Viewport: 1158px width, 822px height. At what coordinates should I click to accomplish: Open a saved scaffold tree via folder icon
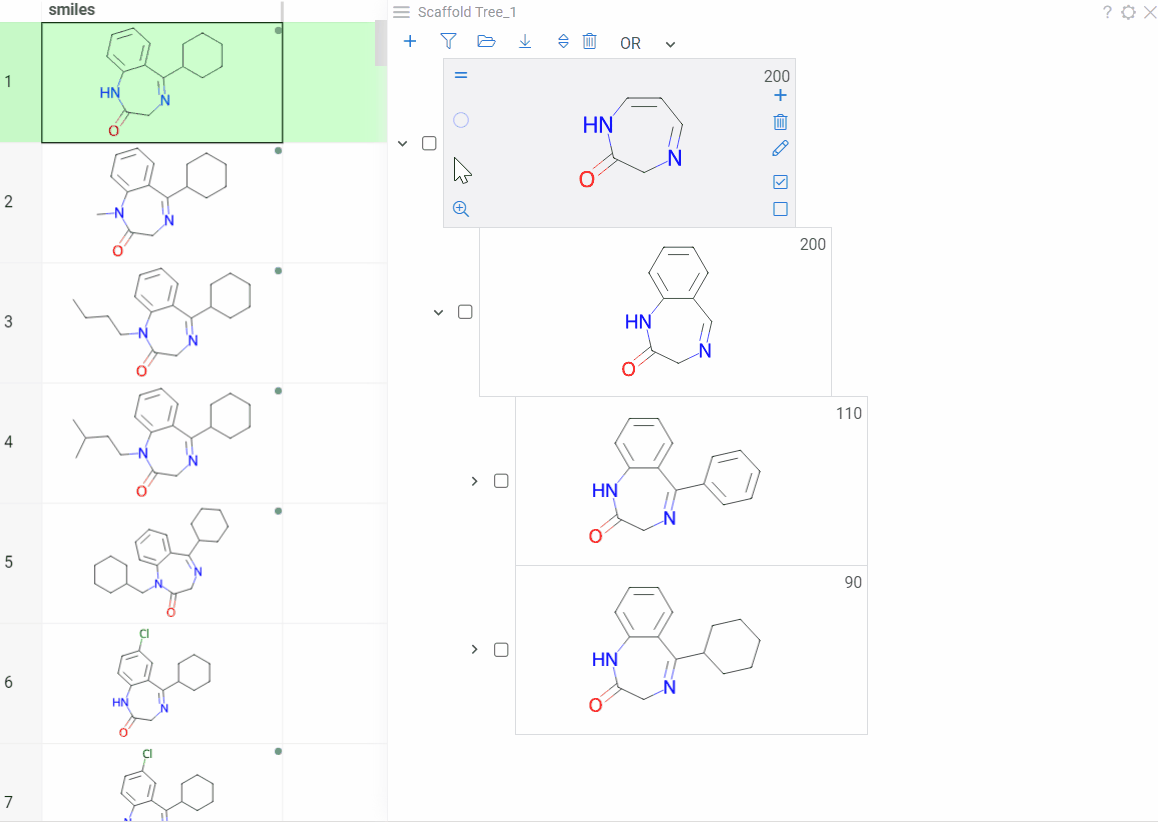point(487,42)
